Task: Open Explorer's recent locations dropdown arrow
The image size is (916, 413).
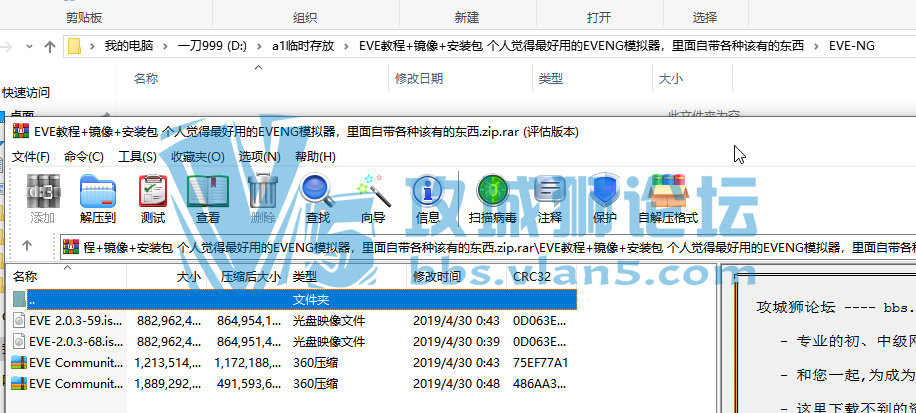Action: click(30, 47)
